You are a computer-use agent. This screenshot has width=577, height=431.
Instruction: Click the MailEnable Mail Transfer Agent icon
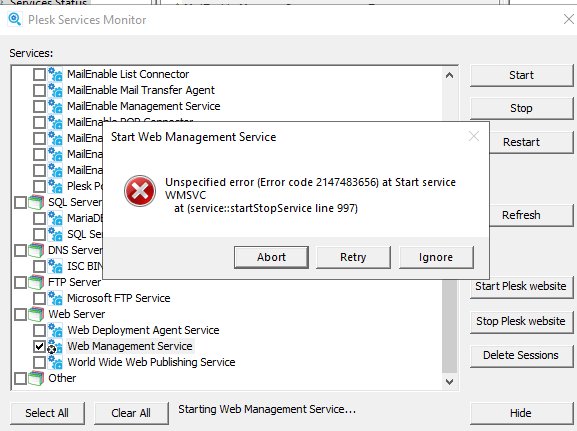pyautogui.click(x=55, y=90)
